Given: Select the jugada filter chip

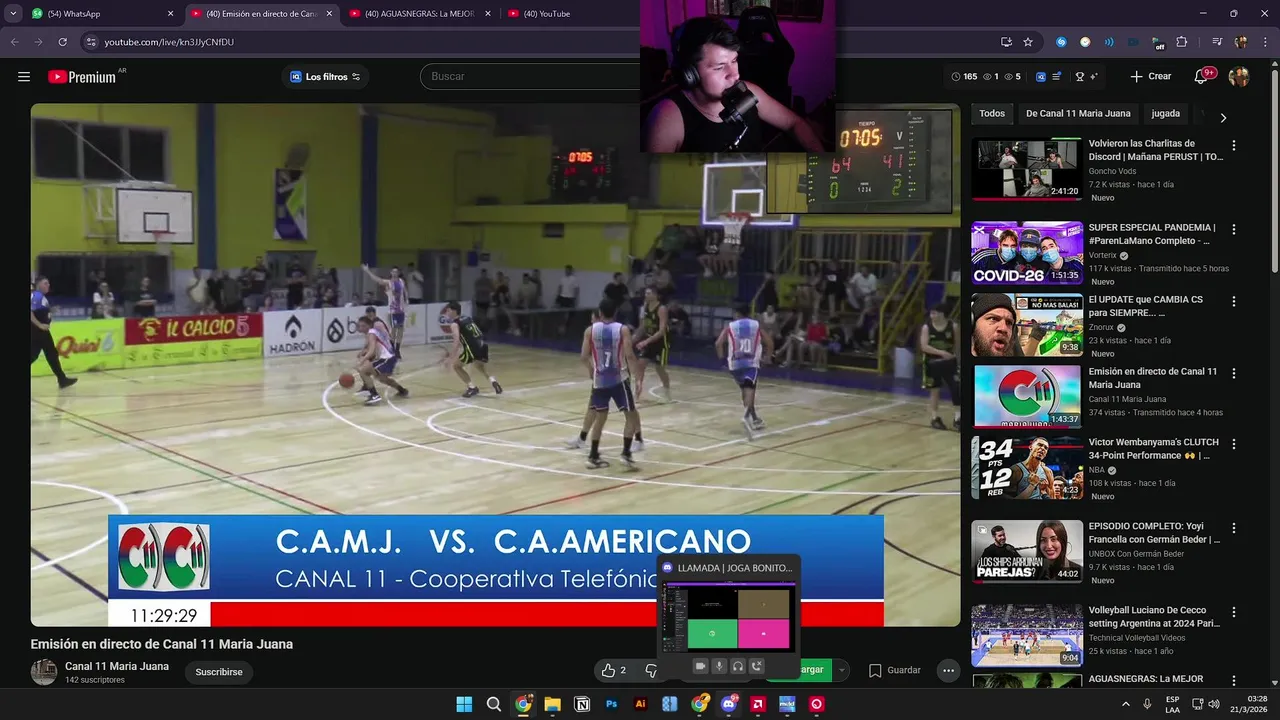Looking at the screenshot, I should pyautogui.click(x=1165, y=114).
